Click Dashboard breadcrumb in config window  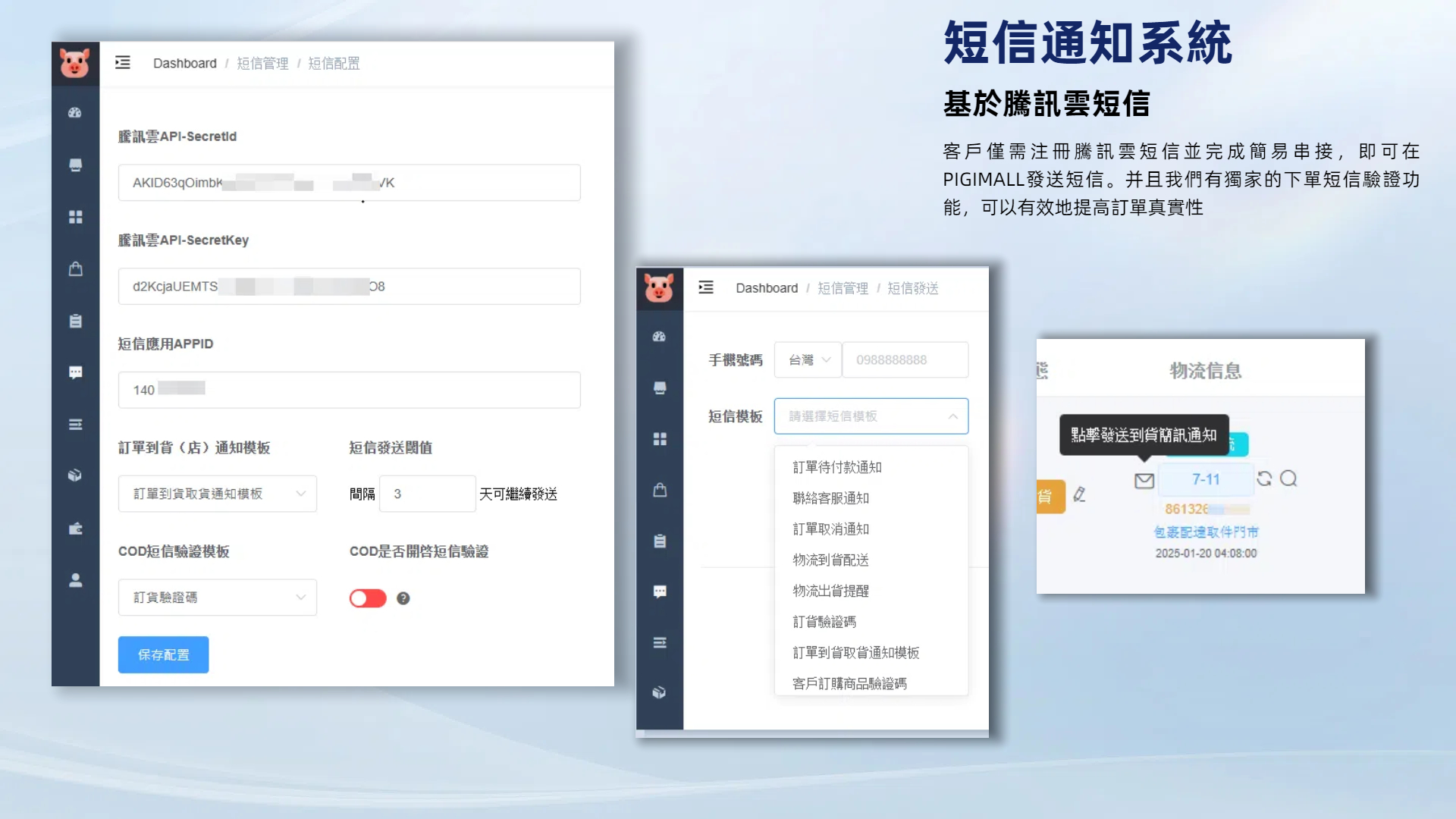[x=184, y=63]
